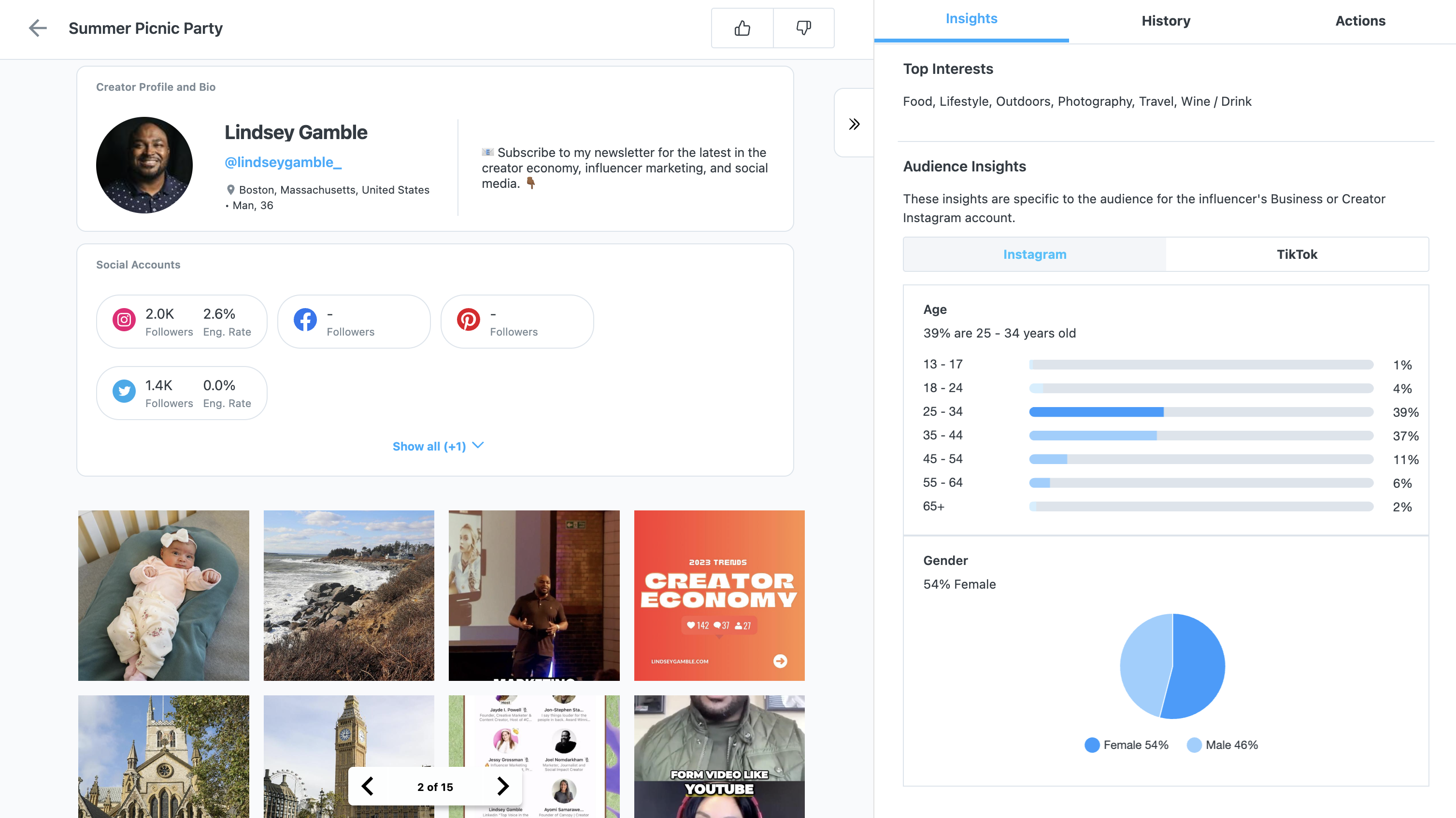Click the 55 - 64 age row label
Image resolution: width=1456 pixels, height=818 pixels.
(943, 482)
